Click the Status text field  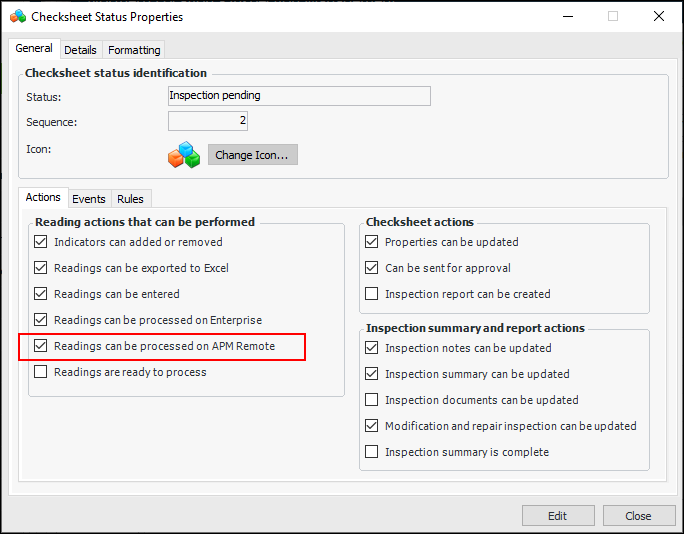299,96
